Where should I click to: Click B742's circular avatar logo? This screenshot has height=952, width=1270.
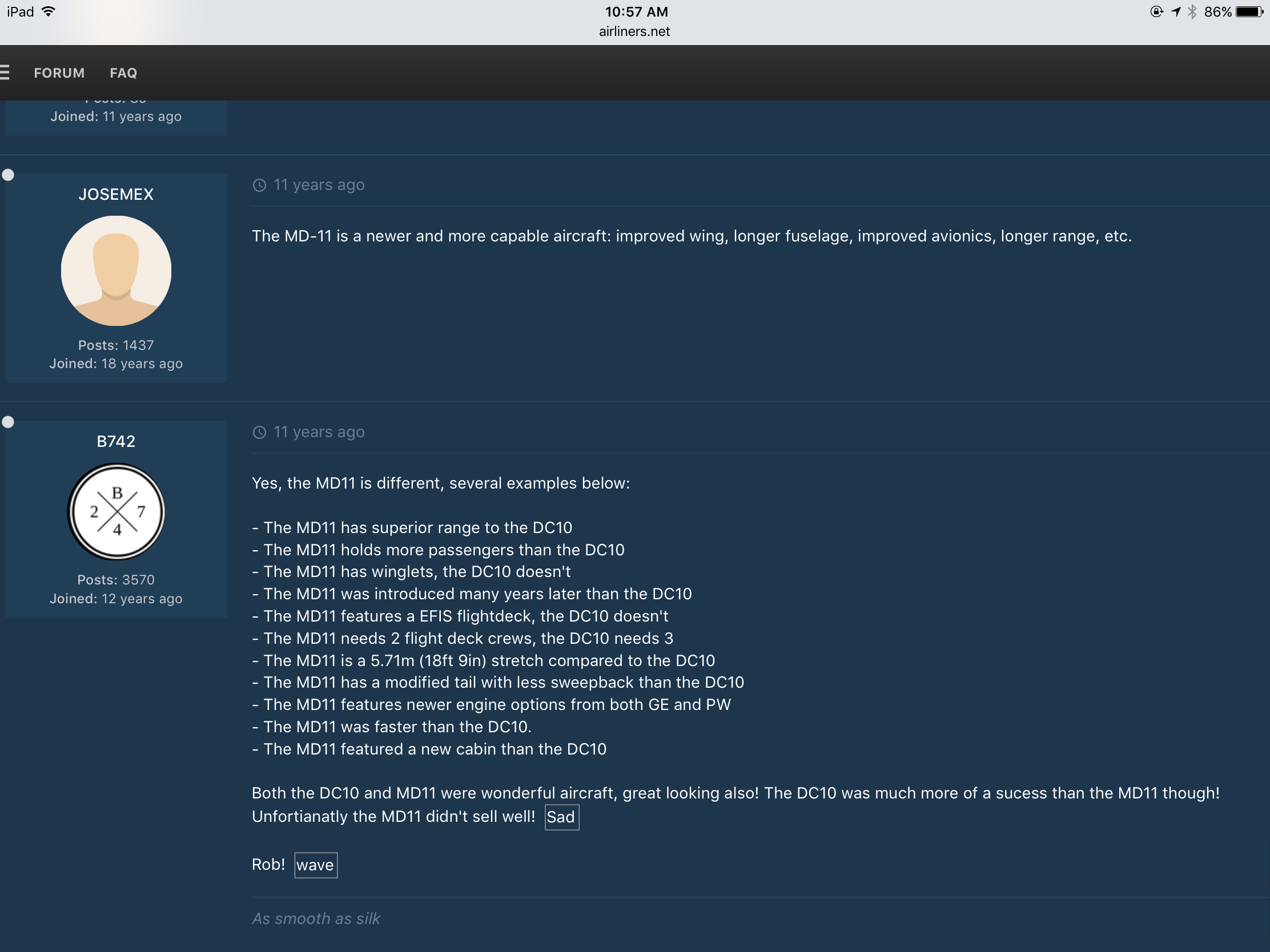click(x=116, y=511)
